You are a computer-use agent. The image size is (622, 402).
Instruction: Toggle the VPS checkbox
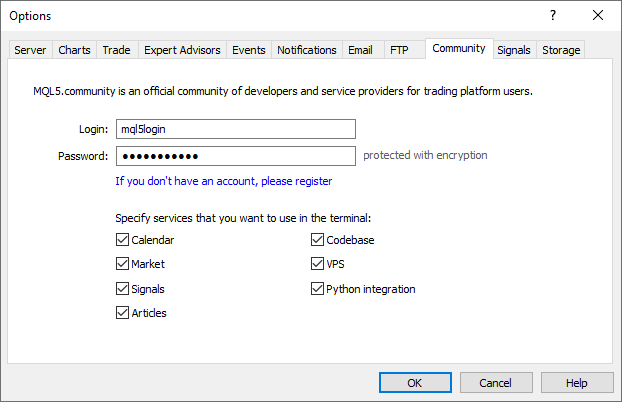[x=317, y=264]
